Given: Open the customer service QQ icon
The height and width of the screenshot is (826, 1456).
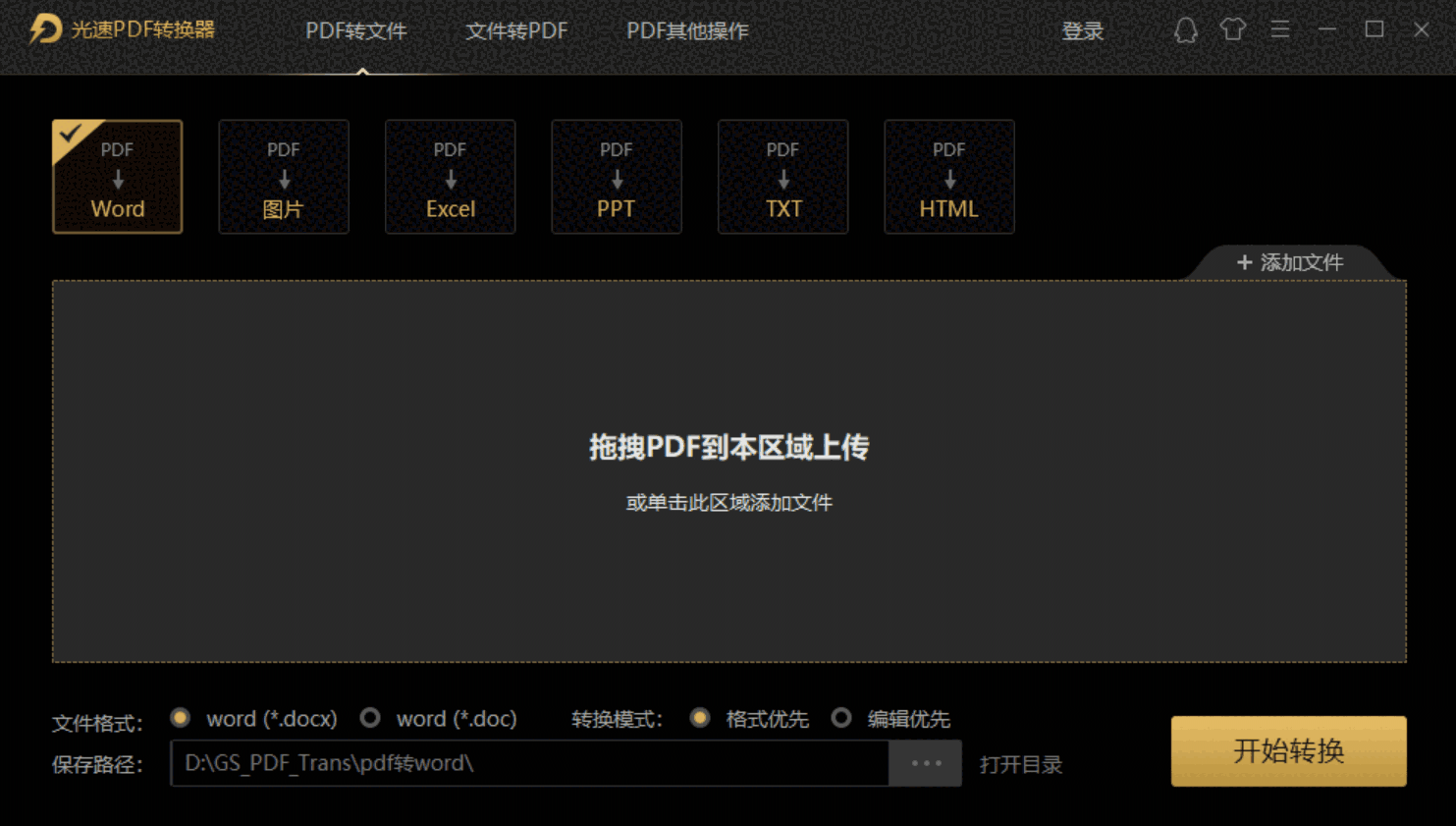Looking at the screenshot, I should [x=1186, y=30].
